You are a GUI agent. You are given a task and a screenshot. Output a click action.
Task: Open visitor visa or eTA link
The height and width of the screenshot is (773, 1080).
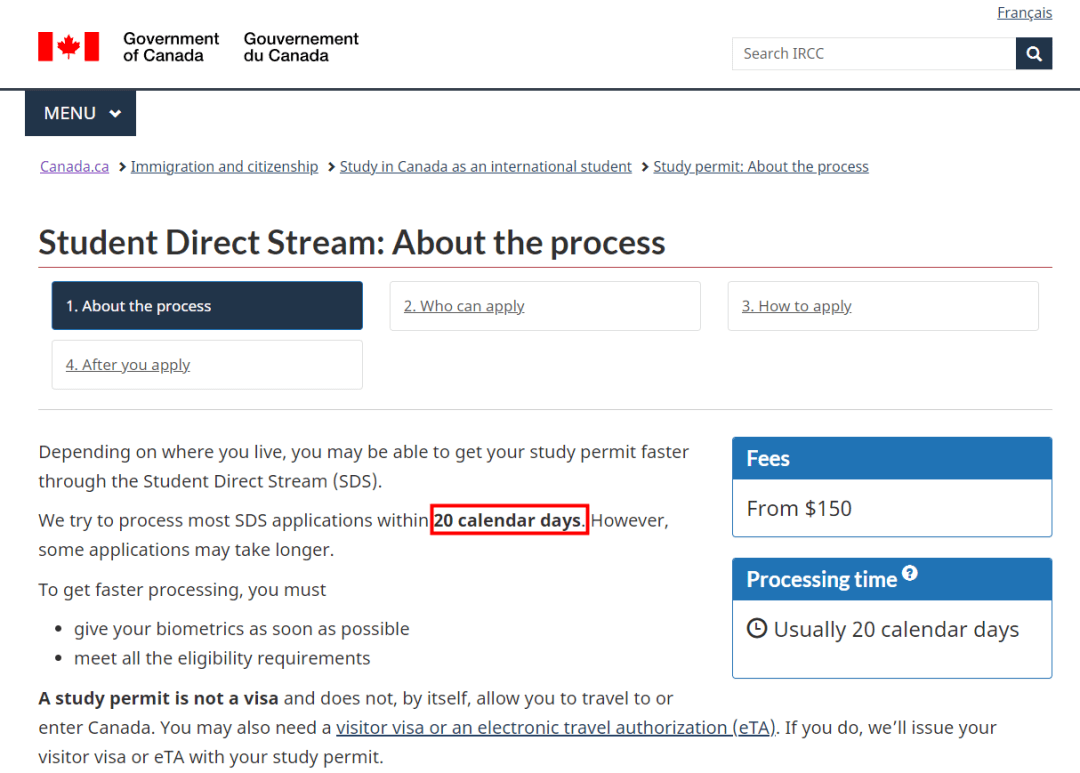(556, 728)
